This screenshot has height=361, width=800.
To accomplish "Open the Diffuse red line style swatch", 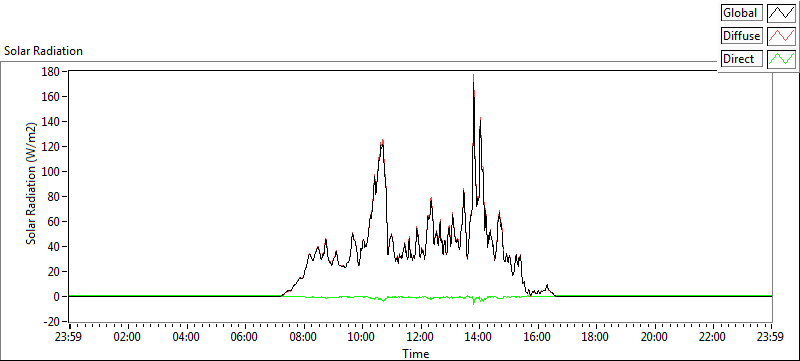I will [781, 36].
